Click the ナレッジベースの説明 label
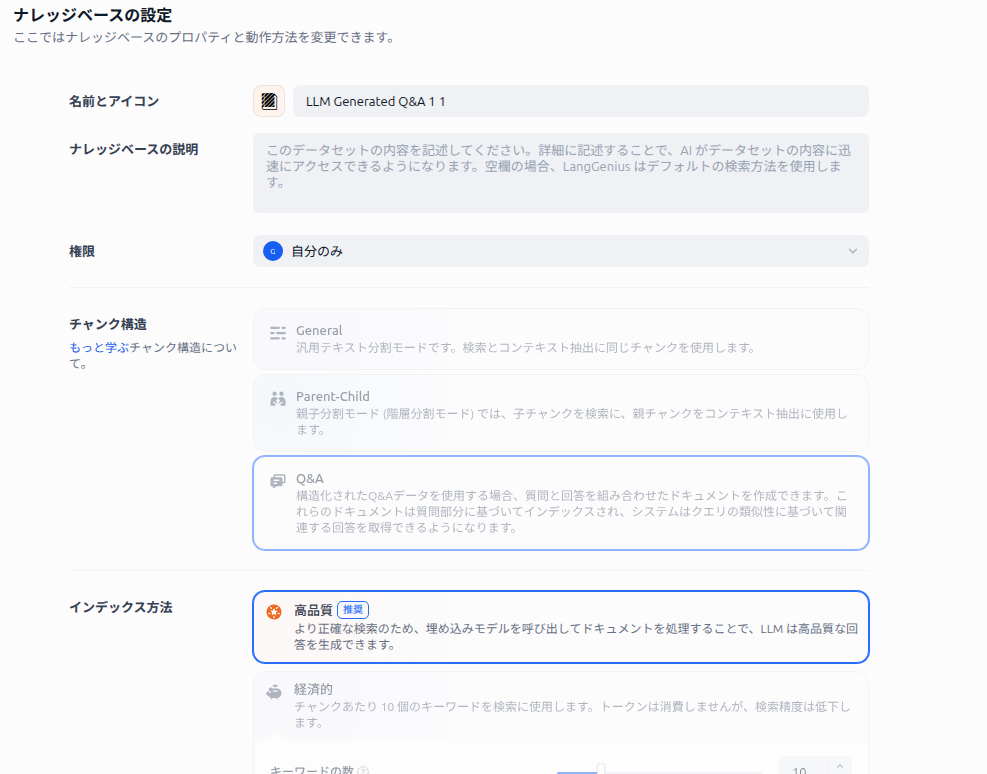Viewport: 987px width, 774px height. [133, 149]
